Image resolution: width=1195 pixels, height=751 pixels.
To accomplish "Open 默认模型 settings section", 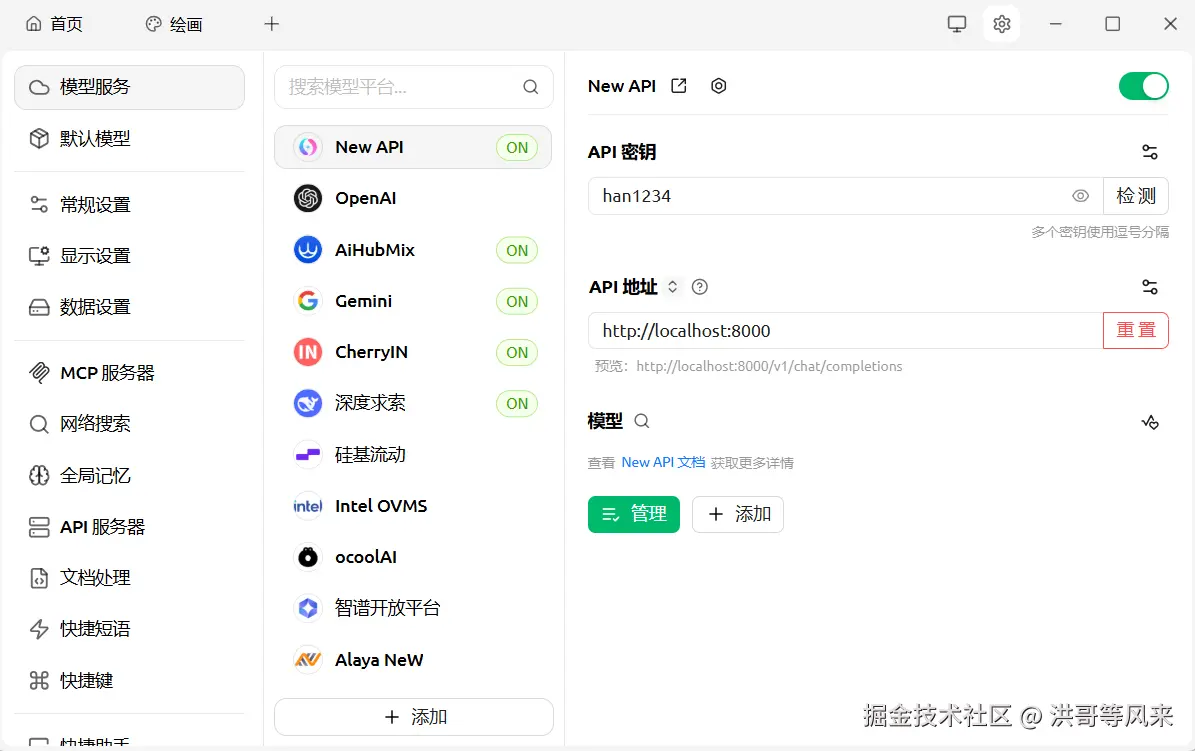I will 130,138.
